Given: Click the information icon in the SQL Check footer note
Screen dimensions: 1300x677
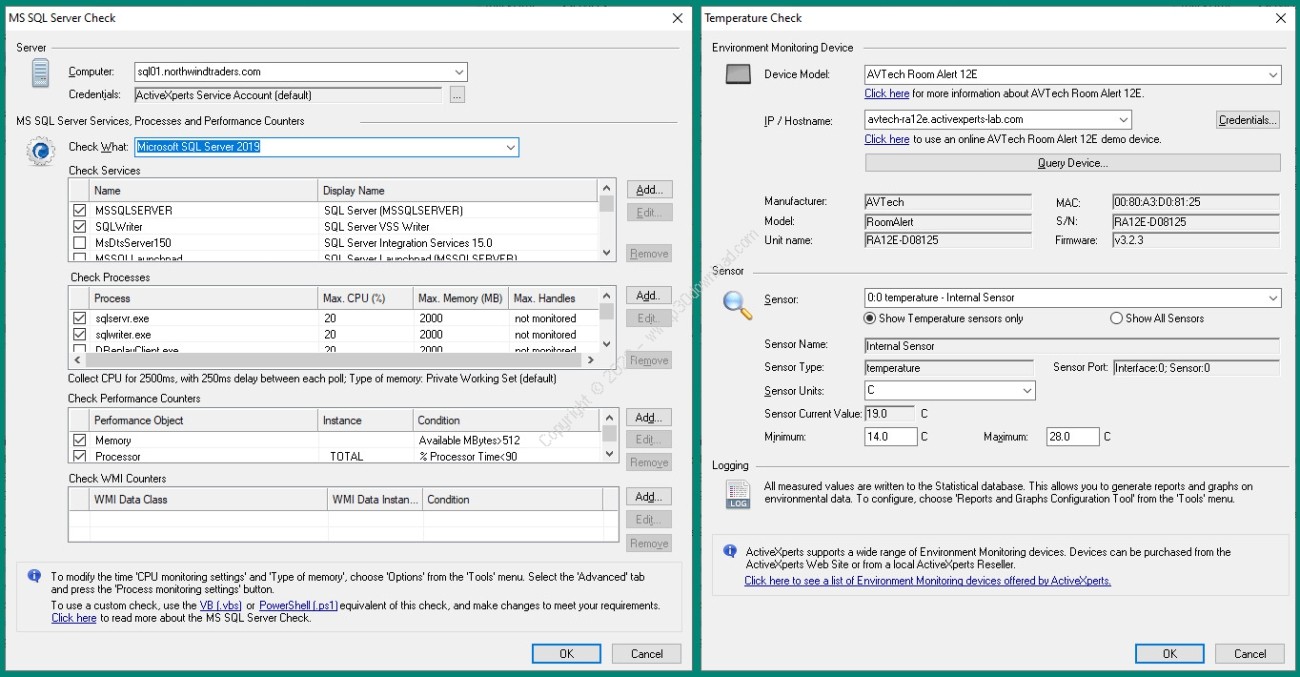Looking at the screenshot, I should 34,577.
